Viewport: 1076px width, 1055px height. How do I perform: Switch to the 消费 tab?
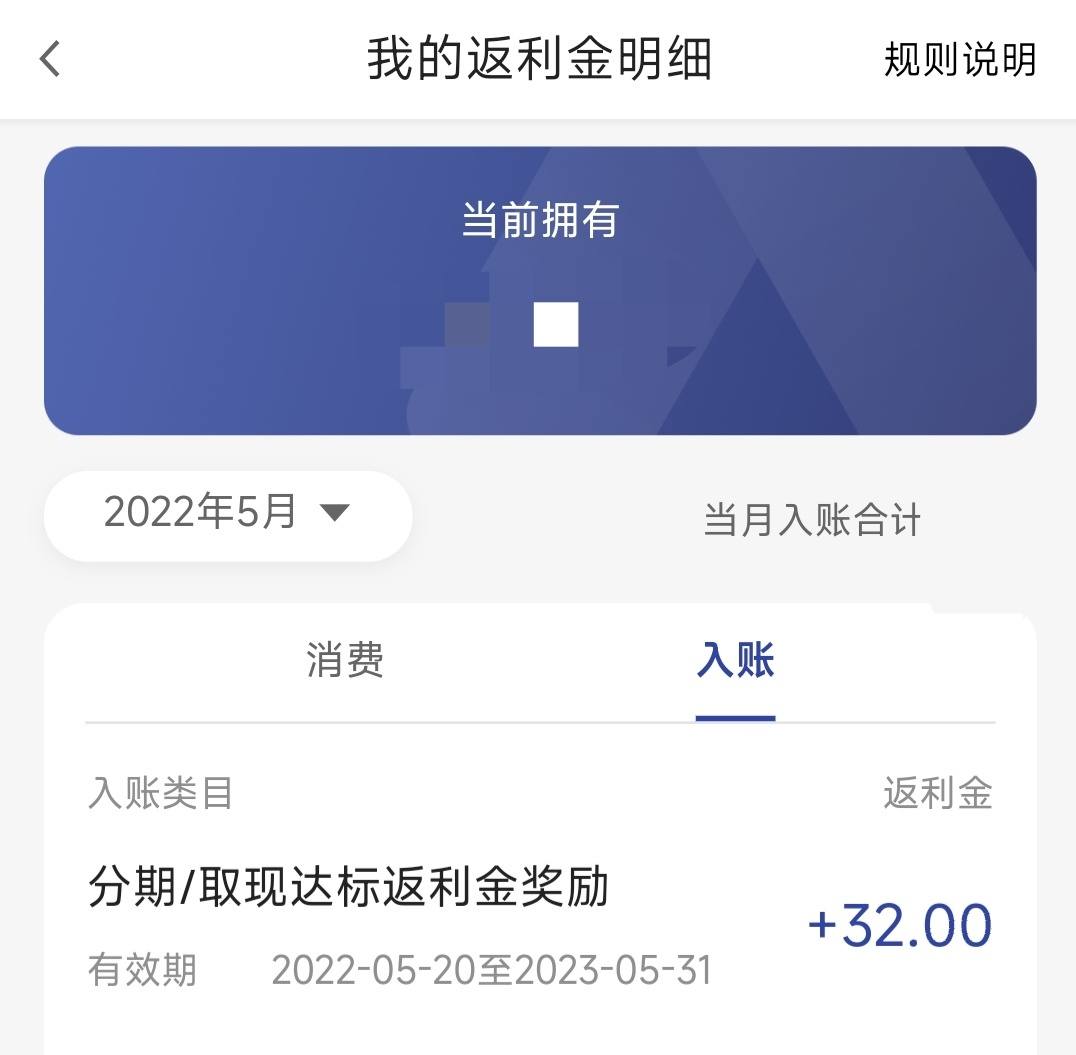344,660
